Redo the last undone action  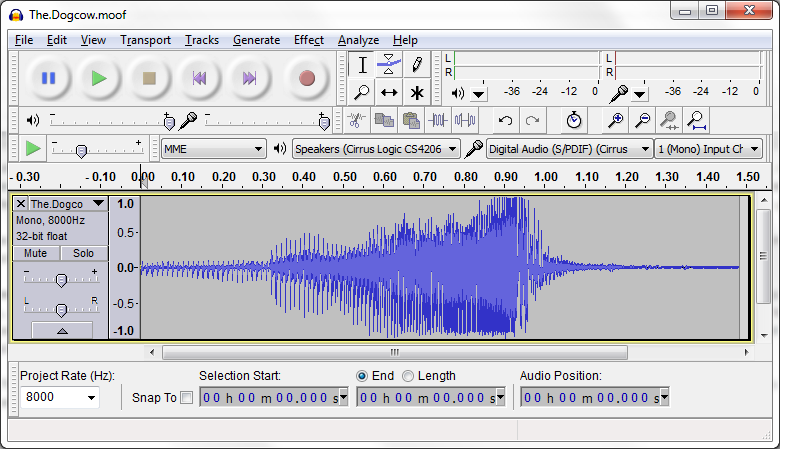[x=532, y=120]
